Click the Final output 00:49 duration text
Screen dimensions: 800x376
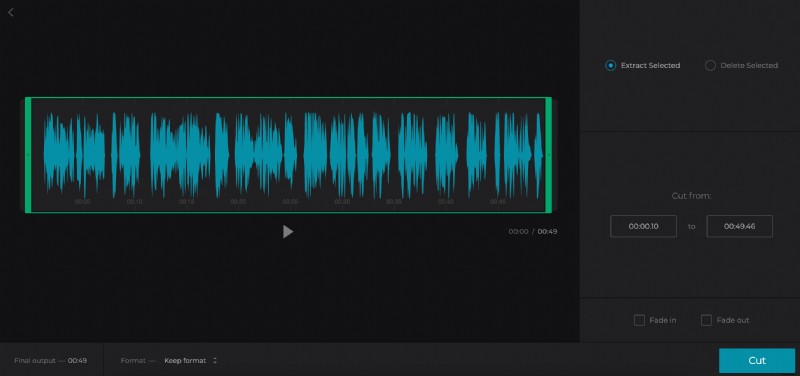51,361
